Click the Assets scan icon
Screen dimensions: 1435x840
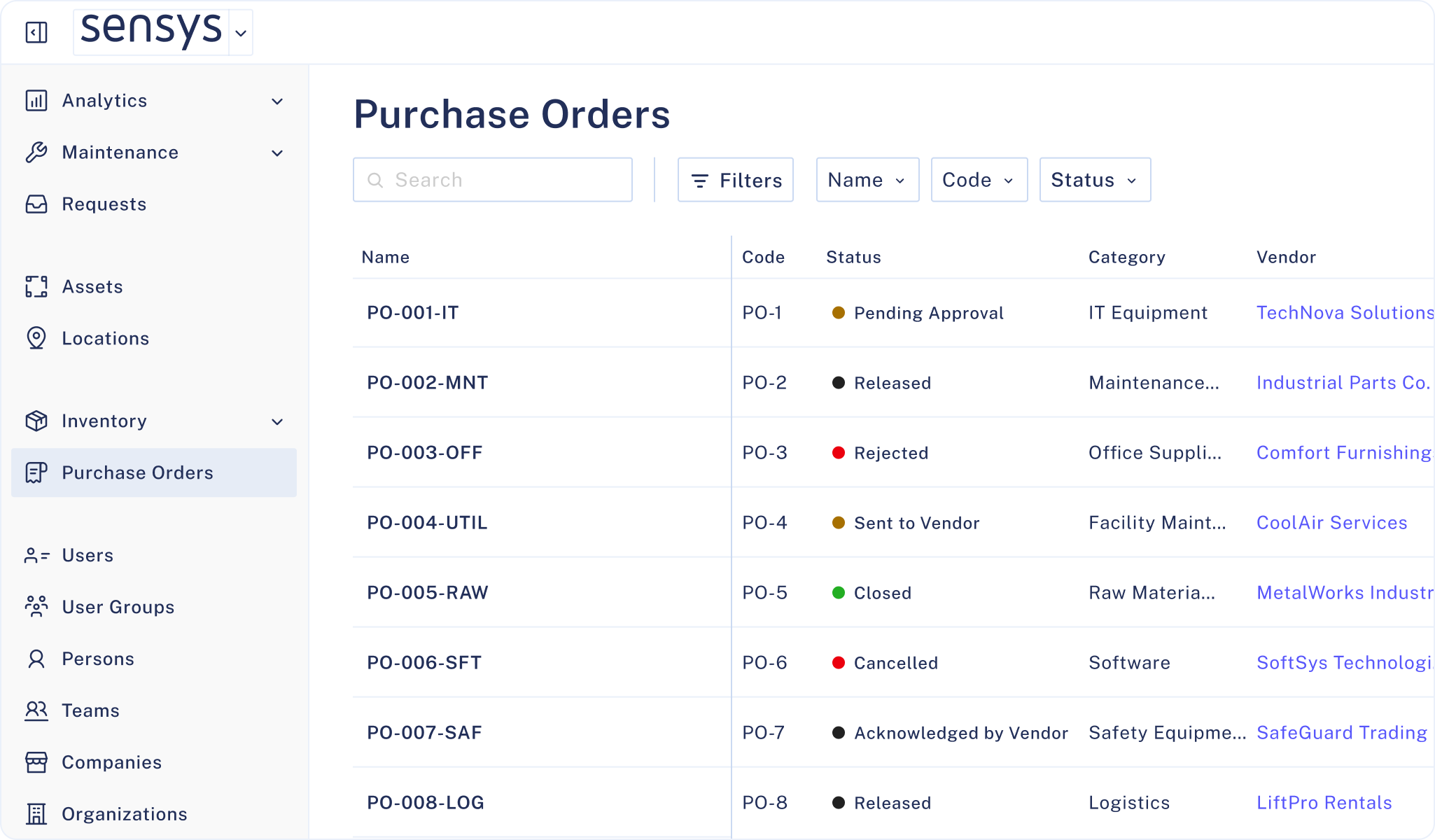click(36, 287)
